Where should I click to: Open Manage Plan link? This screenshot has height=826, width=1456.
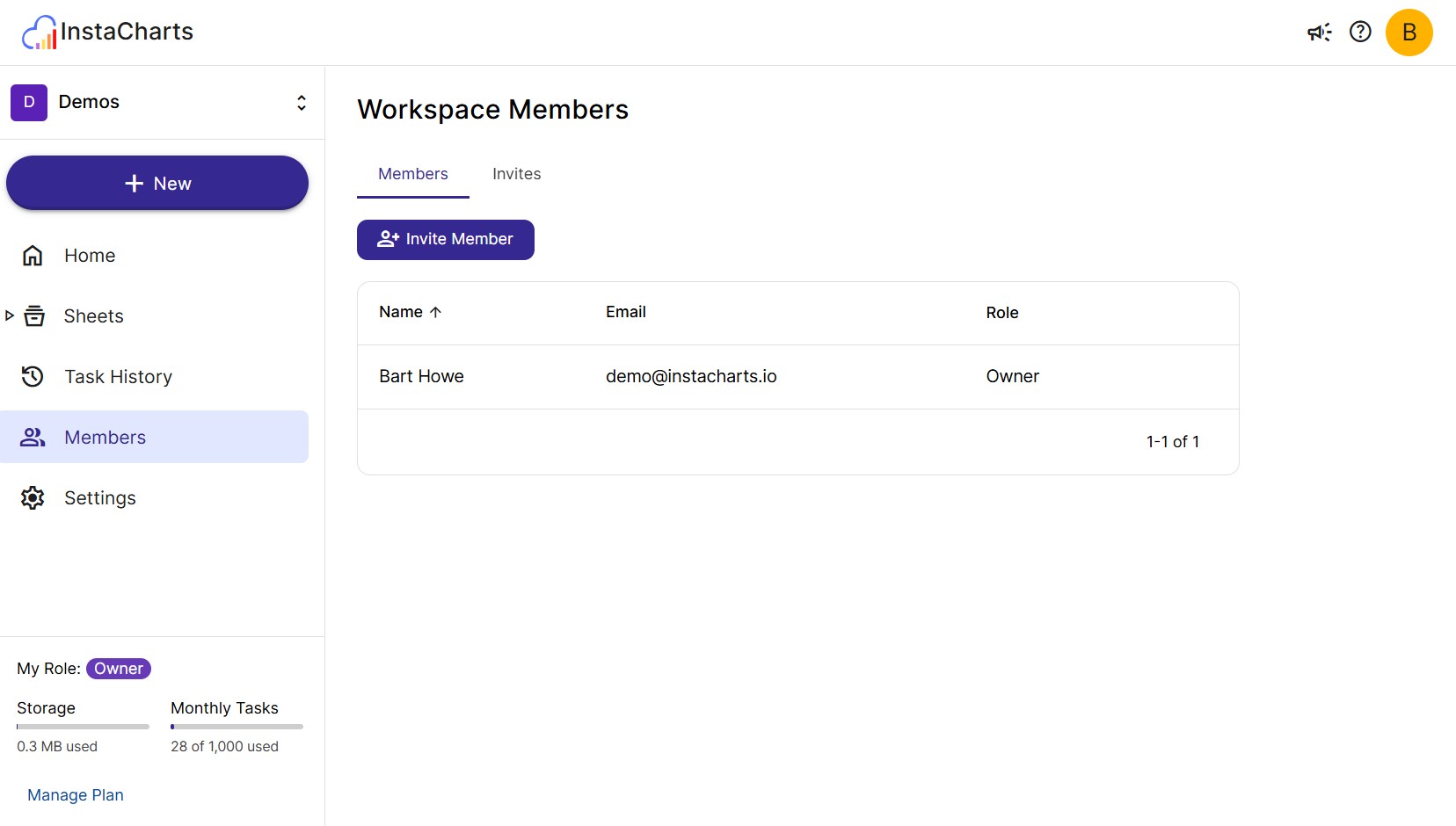tap(75, 794)
